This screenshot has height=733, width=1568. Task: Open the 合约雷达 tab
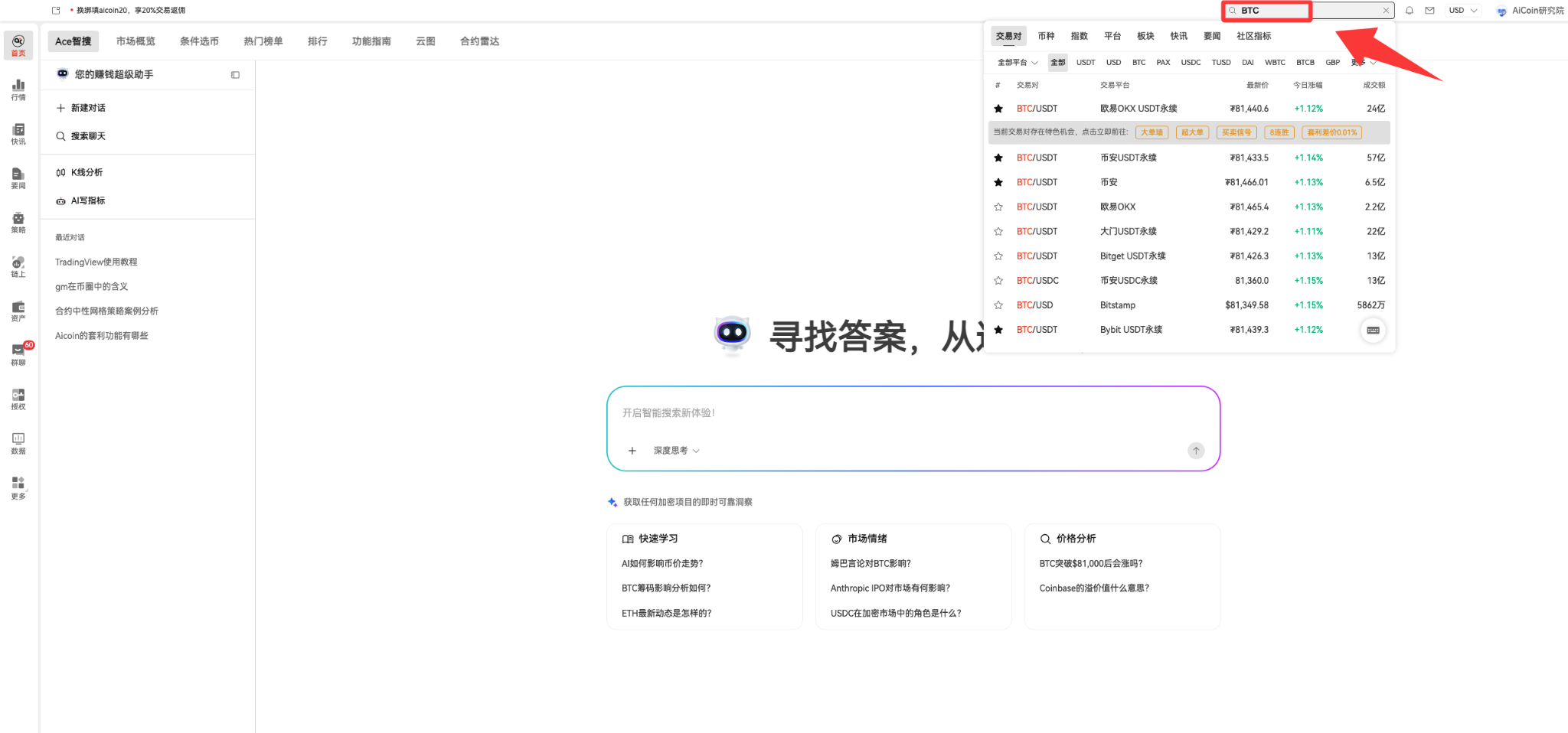coord(479,41)
